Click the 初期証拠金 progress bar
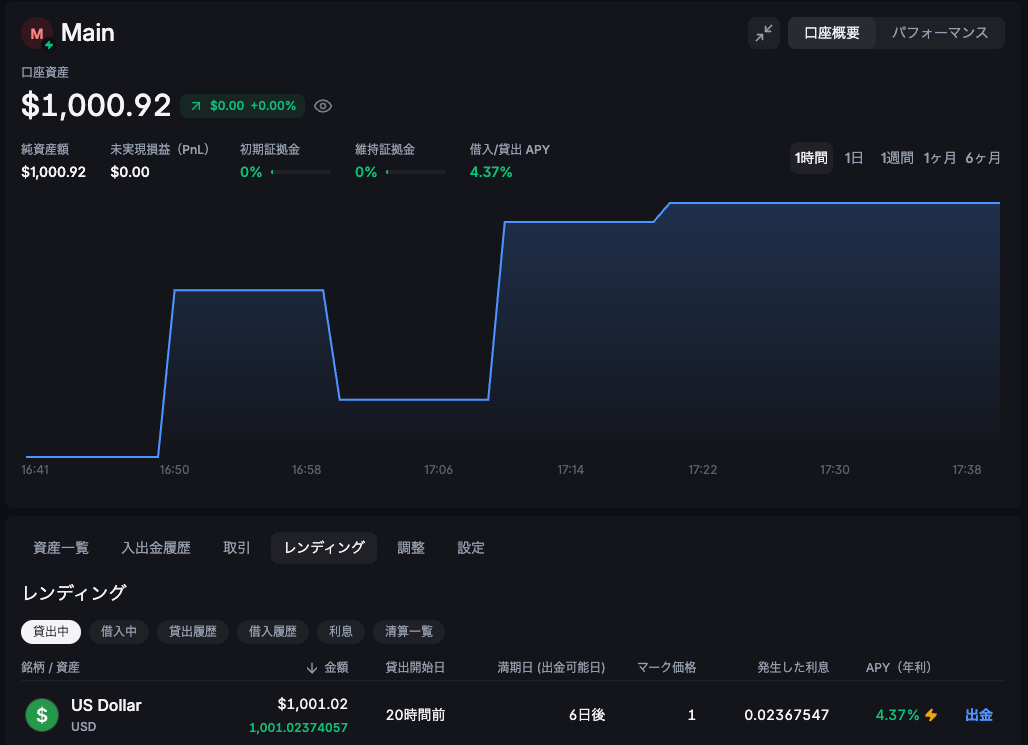Screen dimensions: 1028x745 301,172
